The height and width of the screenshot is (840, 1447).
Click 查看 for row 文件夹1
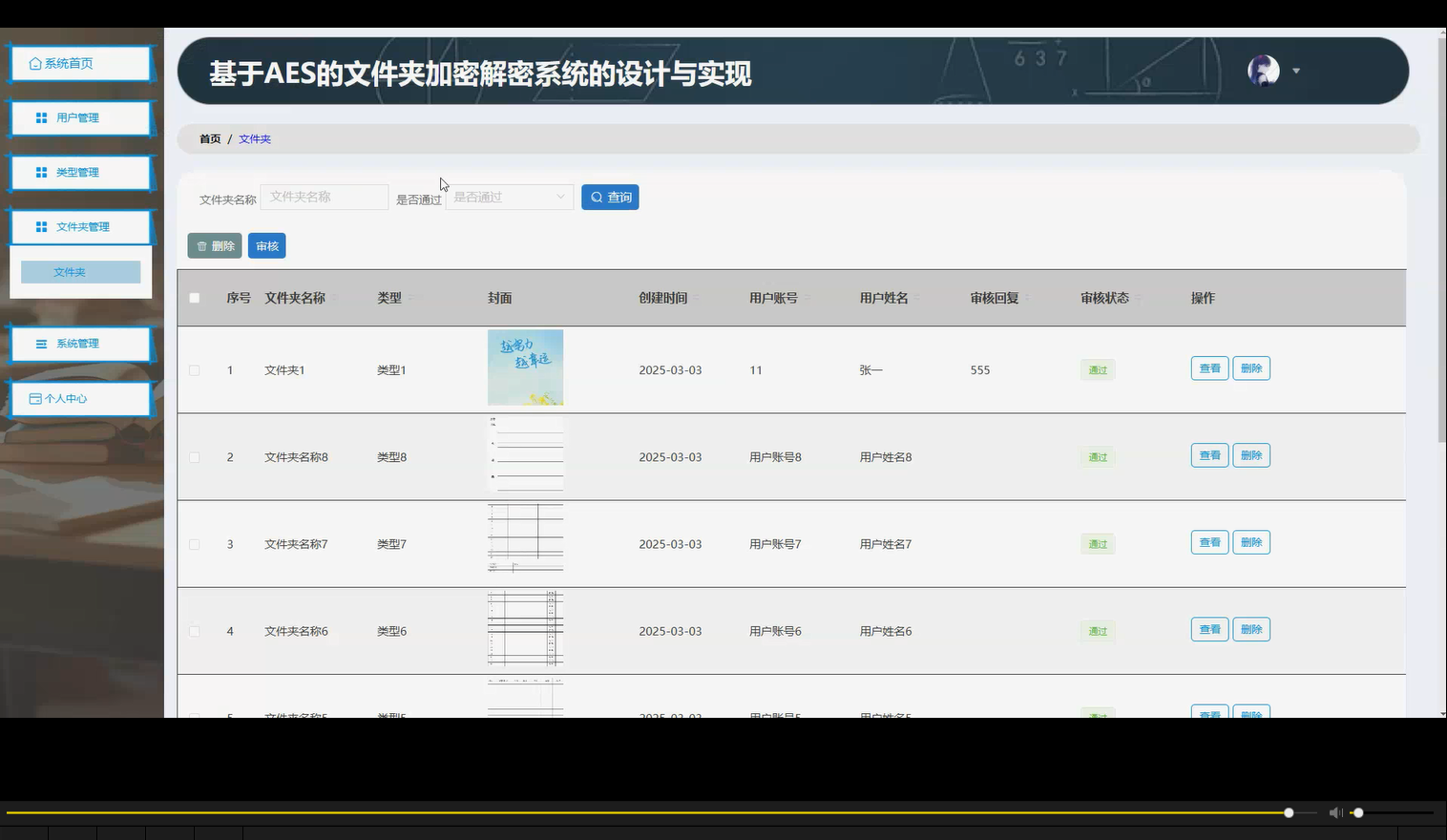pyautogui.click(x=1209, y=368)
